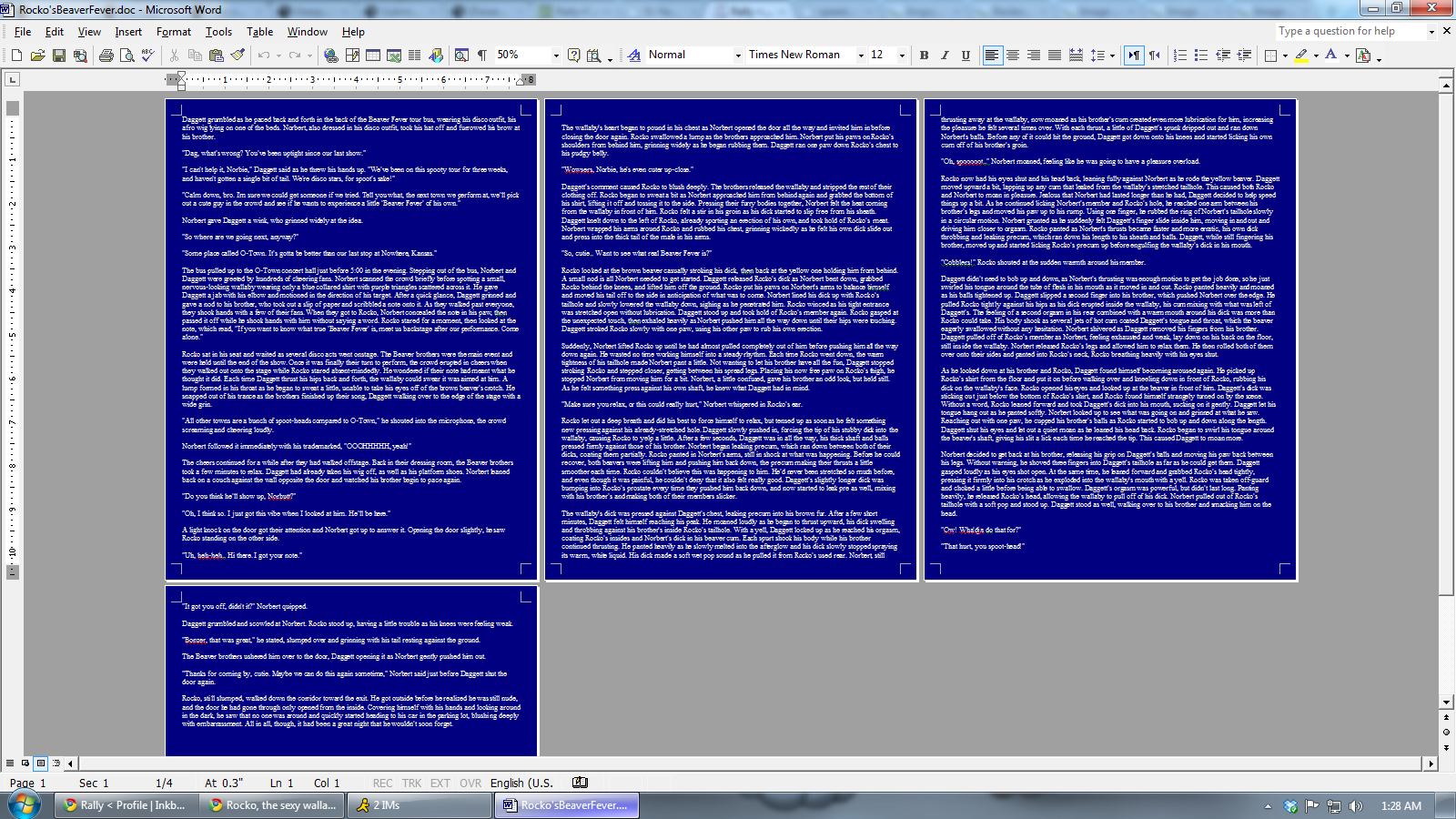1456x819 pixels.
Task: Click the Windows Start orb
Action: click(25, 804)
